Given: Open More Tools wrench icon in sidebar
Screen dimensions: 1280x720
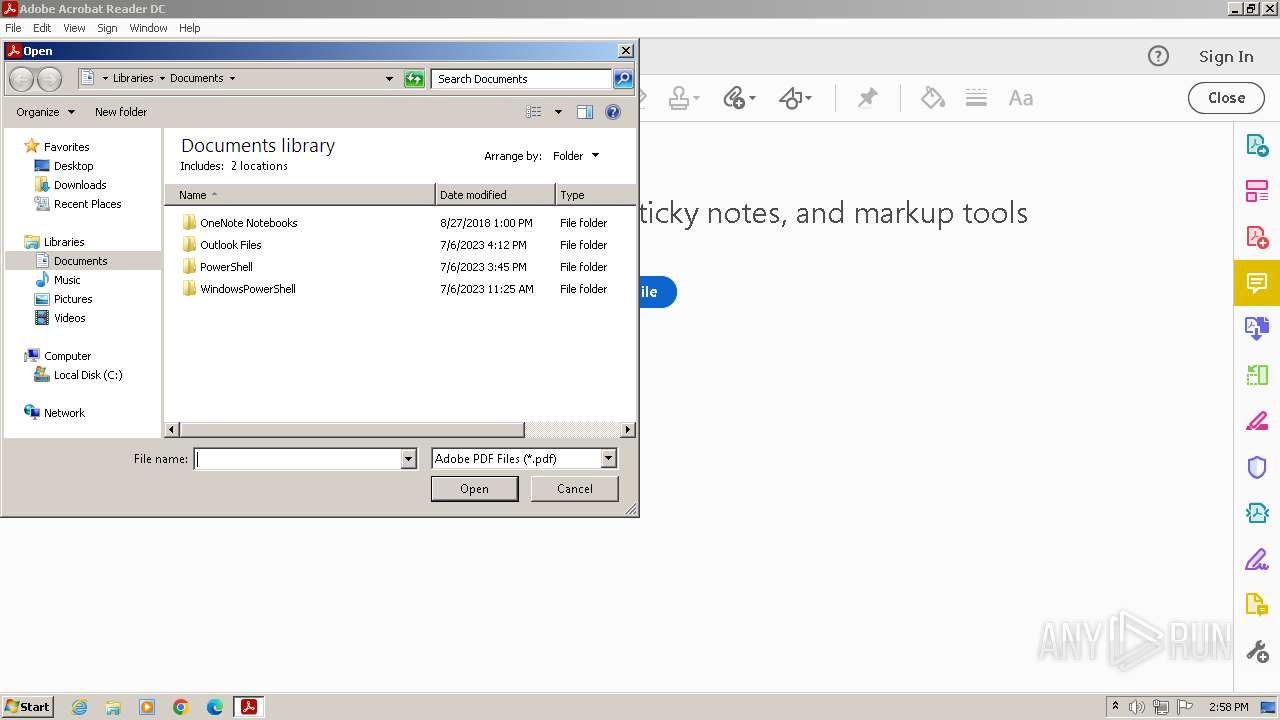Looking at the screenshot, I should [1257, 651].
